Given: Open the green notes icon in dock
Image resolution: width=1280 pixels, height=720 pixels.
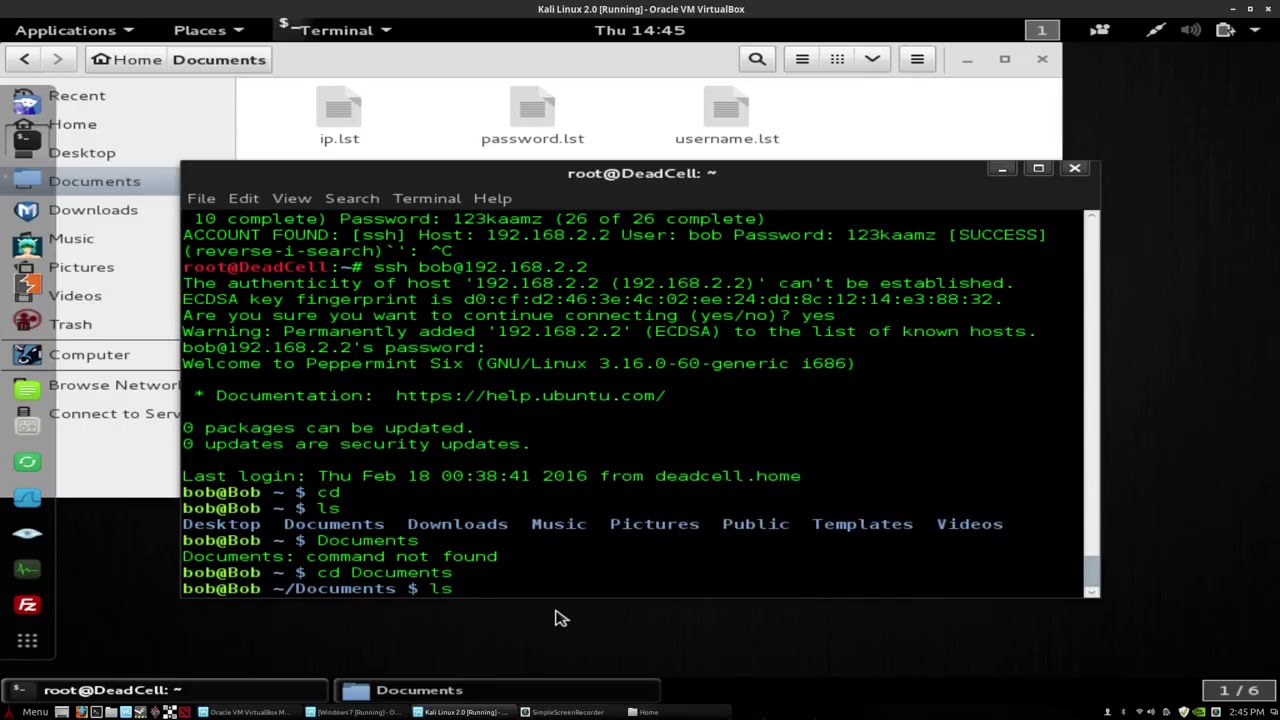Looking at the screenshot, I should click(27, 389).
